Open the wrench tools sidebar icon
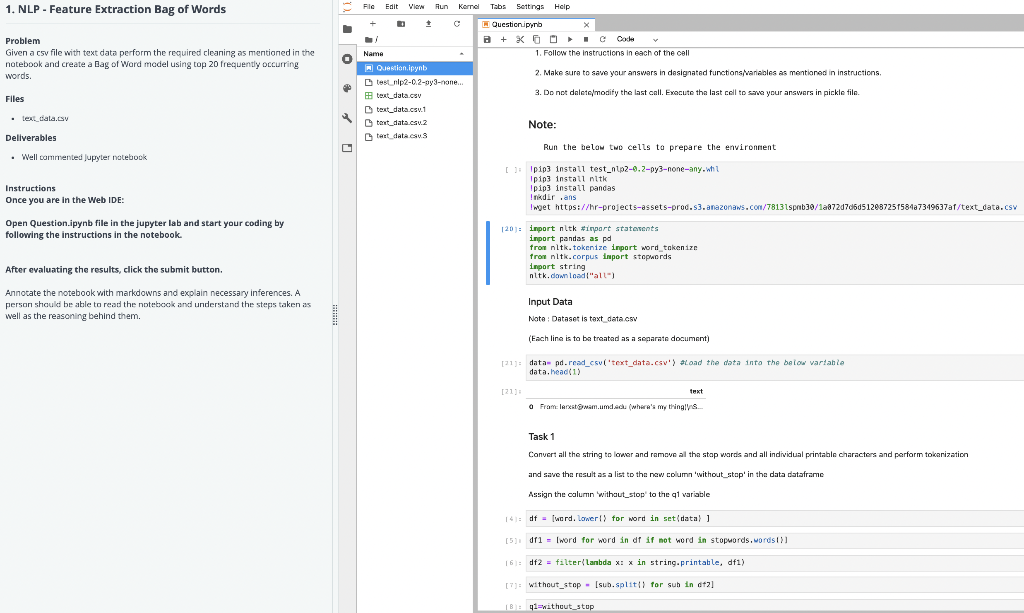The width and height of the screenshot is (1024, 613). pyautogui.click(x=347, y=118)
